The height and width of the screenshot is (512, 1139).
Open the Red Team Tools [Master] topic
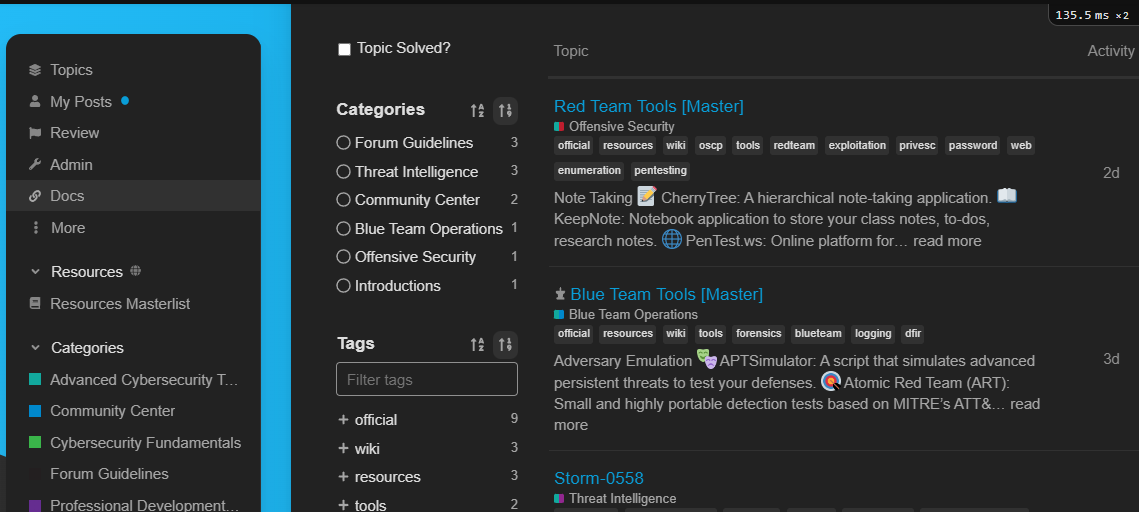pyautogui.click(x=648, y=106)
